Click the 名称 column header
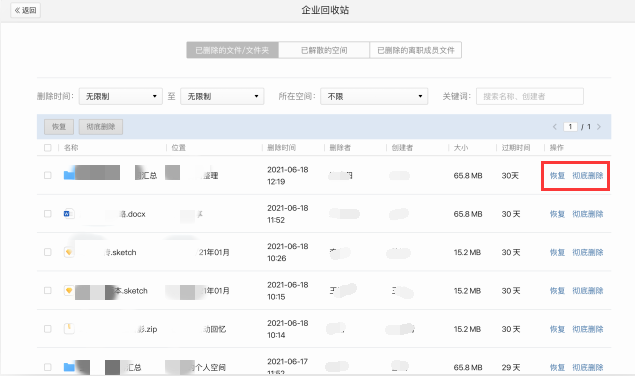 pos(71,147)
